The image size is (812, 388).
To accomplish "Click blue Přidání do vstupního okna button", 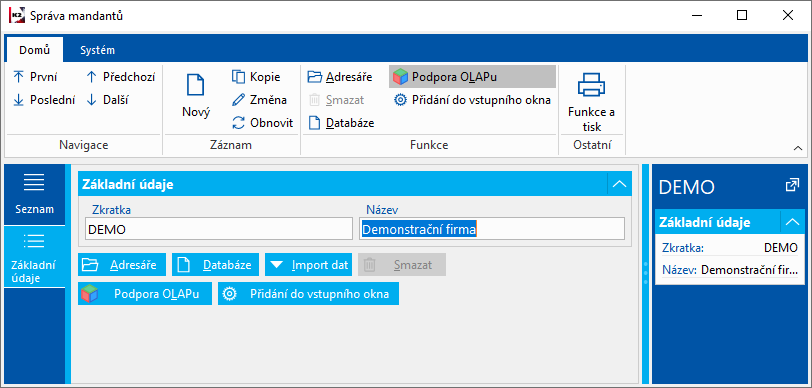I will [308, 294].
